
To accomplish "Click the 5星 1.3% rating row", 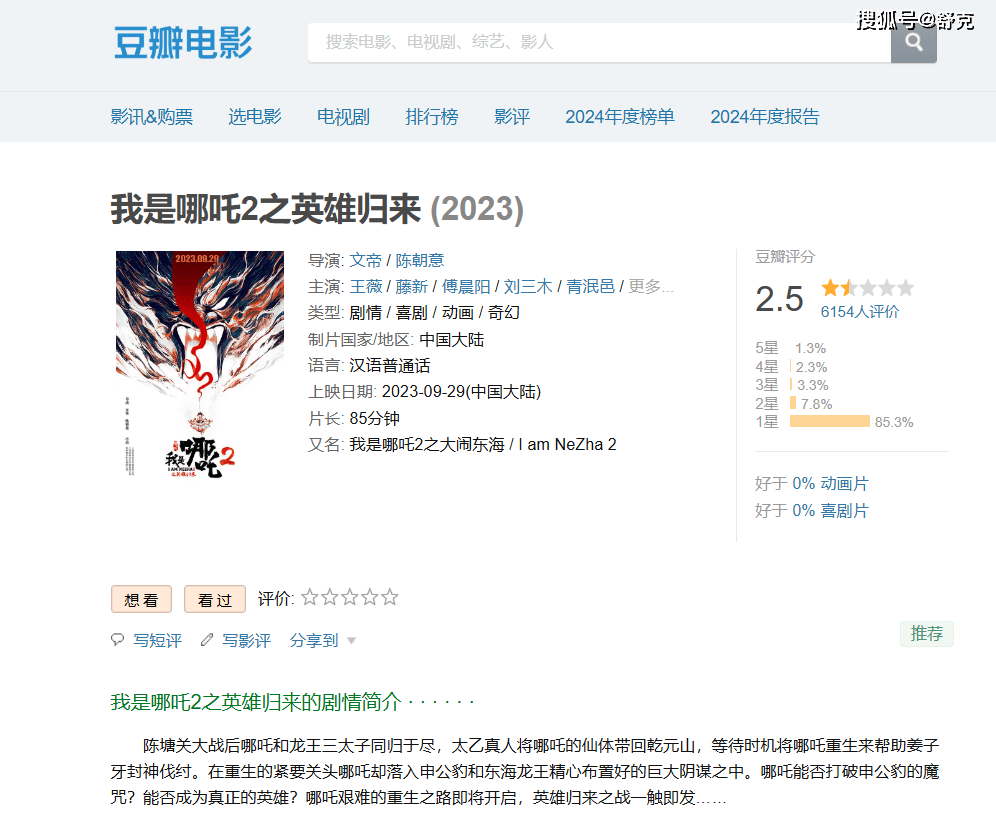I will coord(791,348).
